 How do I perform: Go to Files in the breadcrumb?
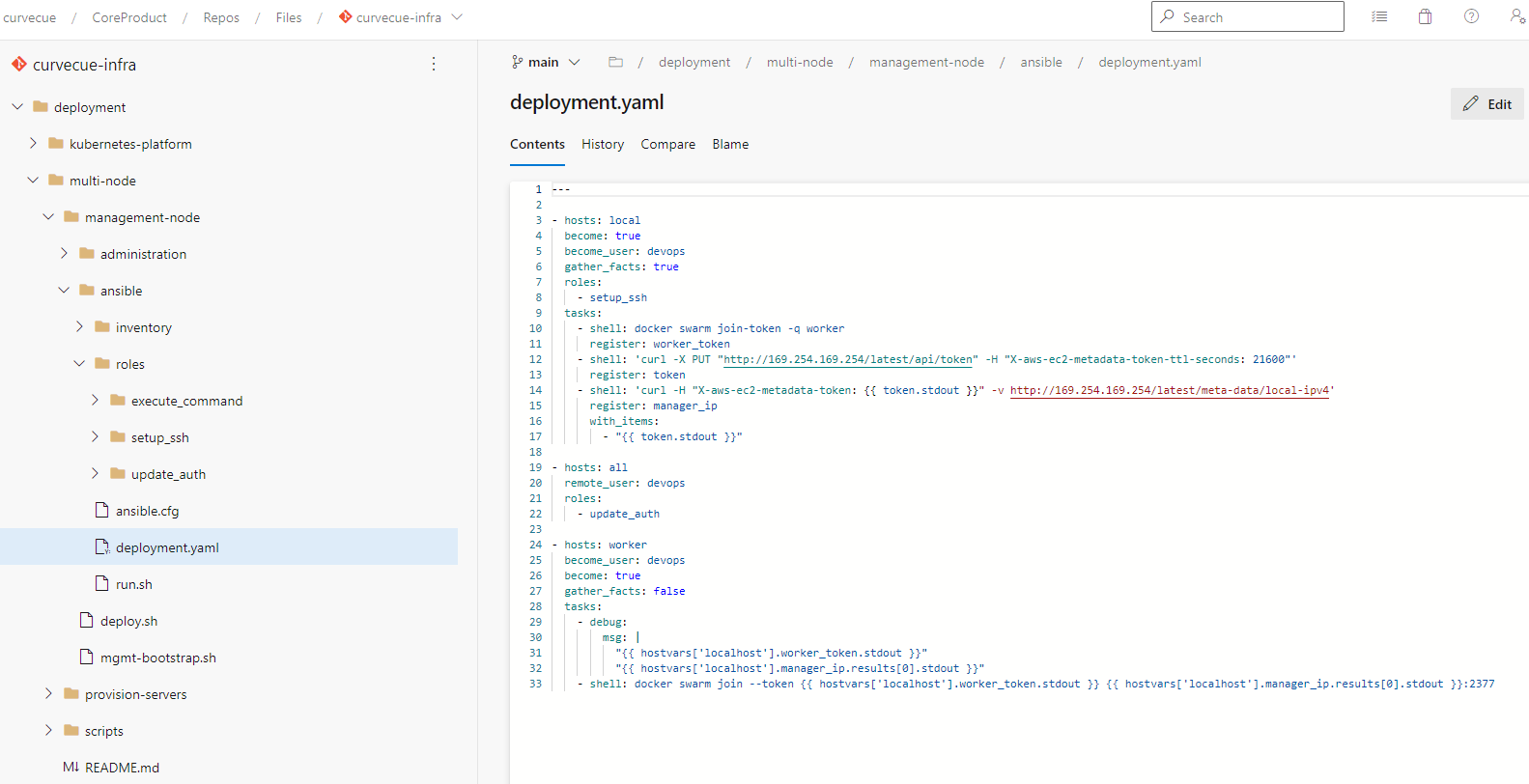point(289,17)
